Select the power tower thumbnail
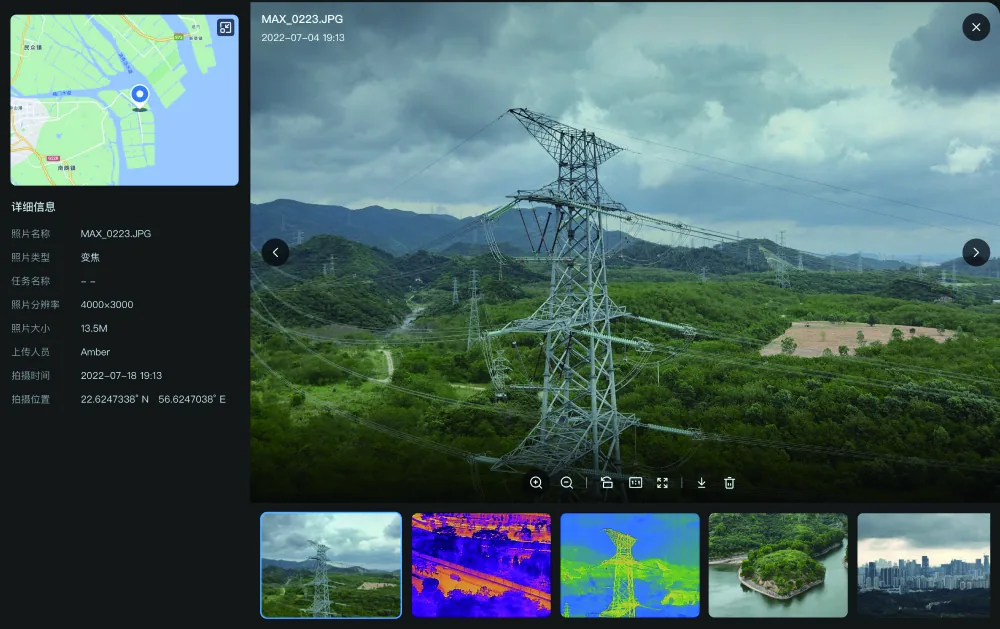1000x629 pixels. [331, 565]
